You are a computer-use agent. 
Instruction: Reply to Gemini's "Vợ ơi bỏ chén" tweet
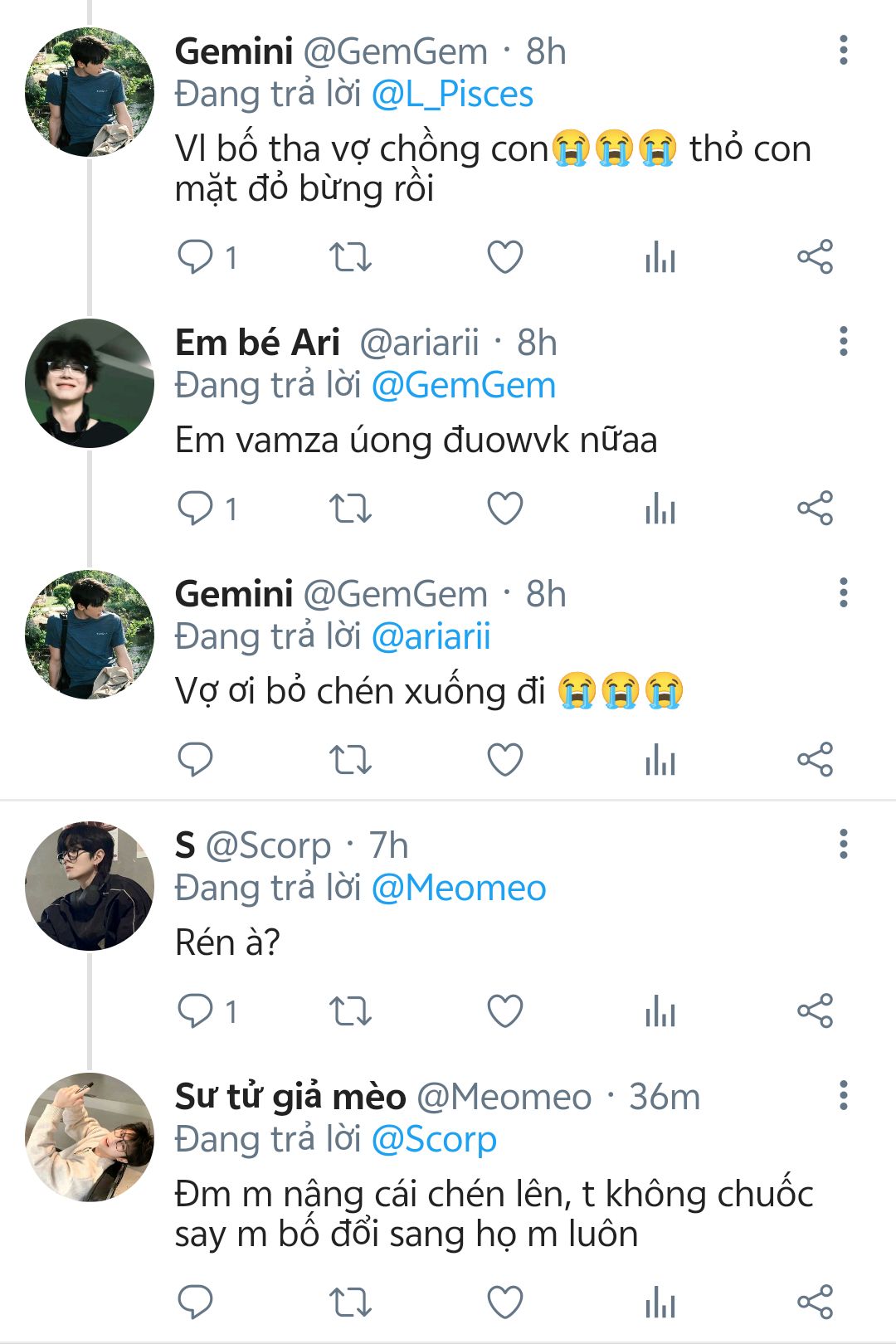(x=196, y=760)
